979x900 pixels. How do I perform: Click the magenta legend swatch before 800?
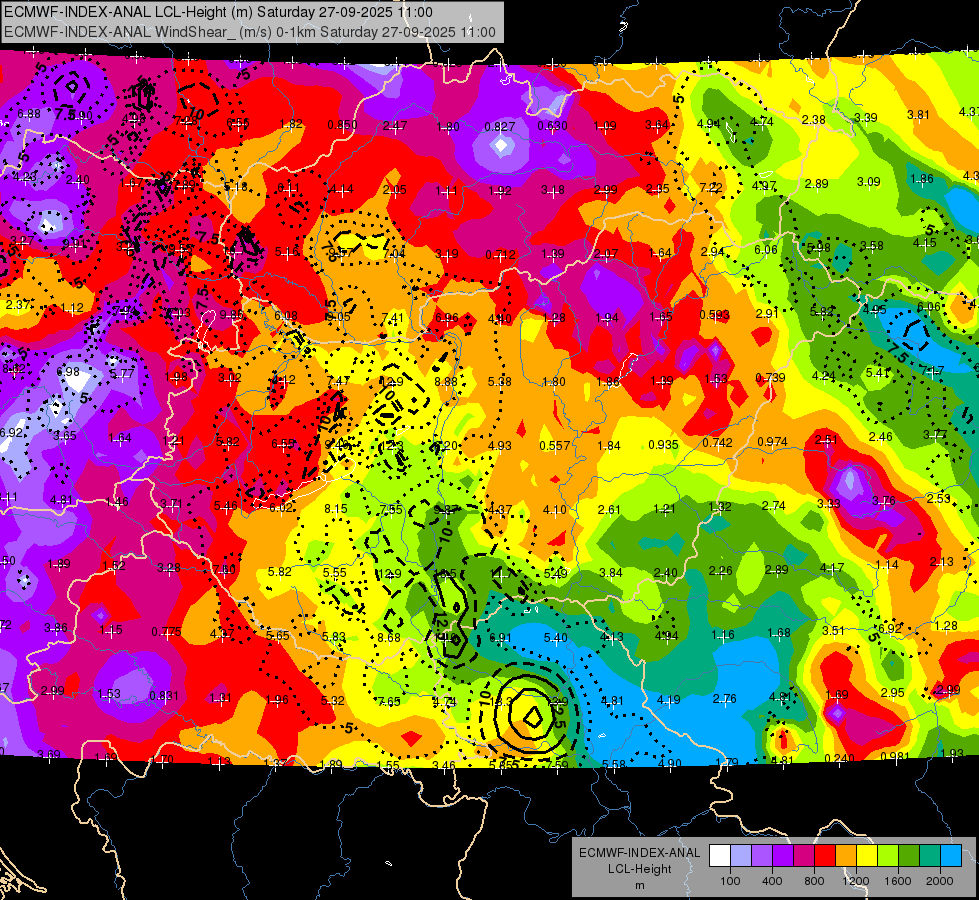click(x=804, y=855)
